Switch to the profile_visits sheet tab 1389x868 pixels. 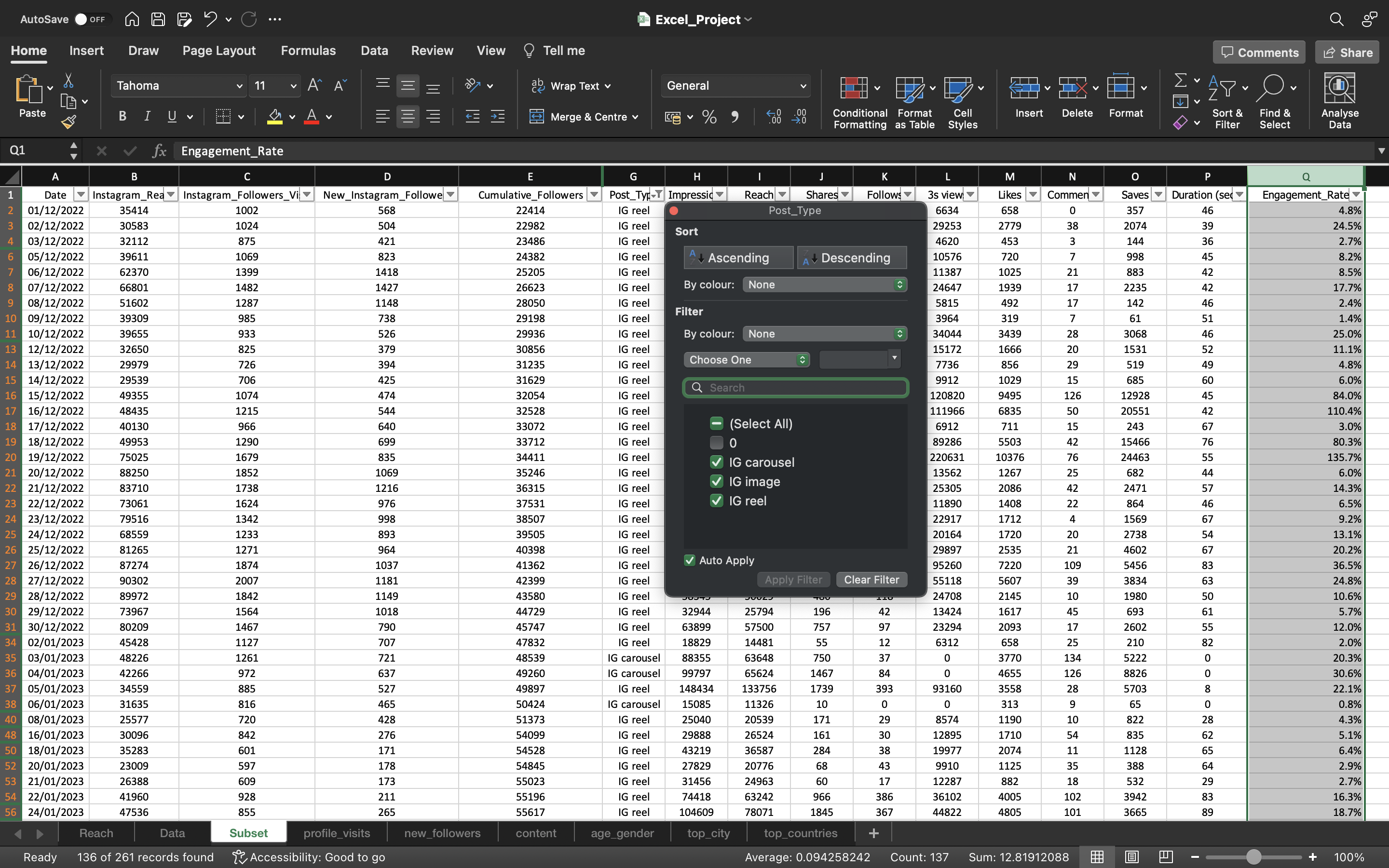[x=337, y=833]
